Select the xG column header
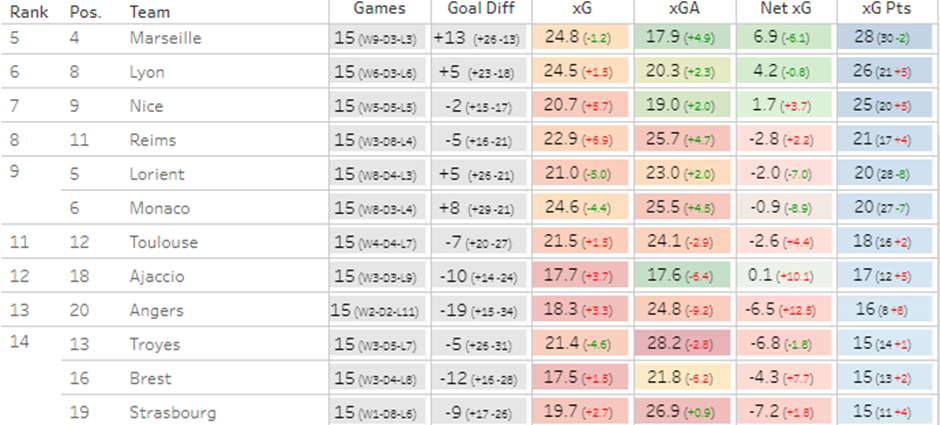940x425 pixels. click(x=581, y=9)
